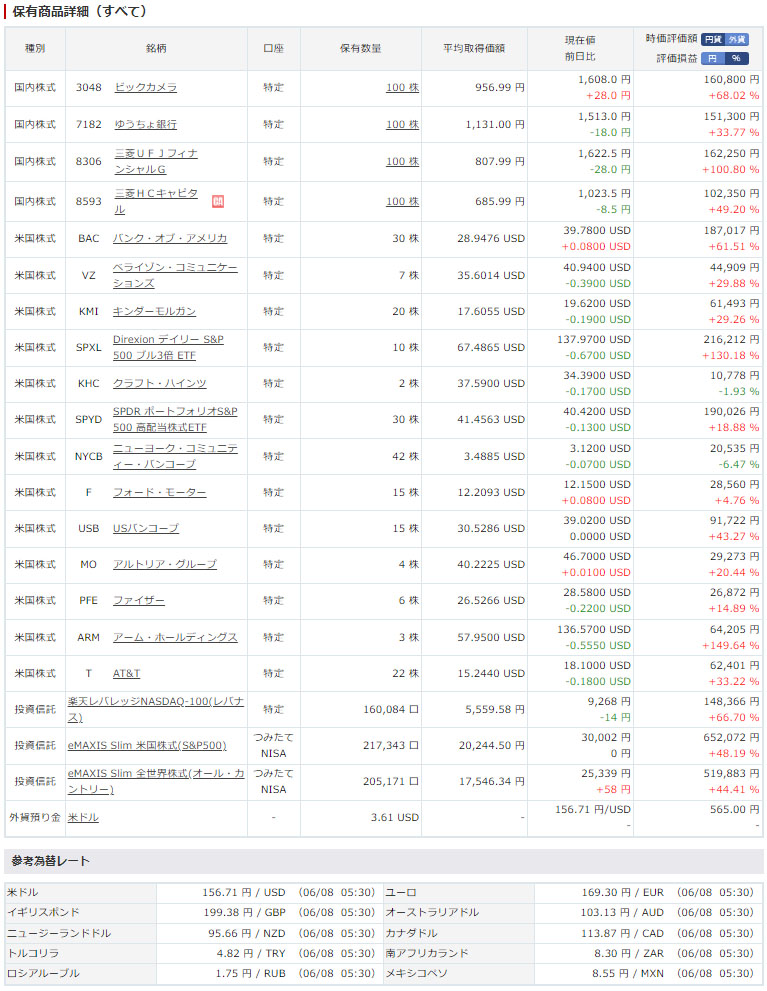Open eMAXIS Slim 全世界株式 fund link
Viewport: 767px width, 991px height.
[155, 781]
